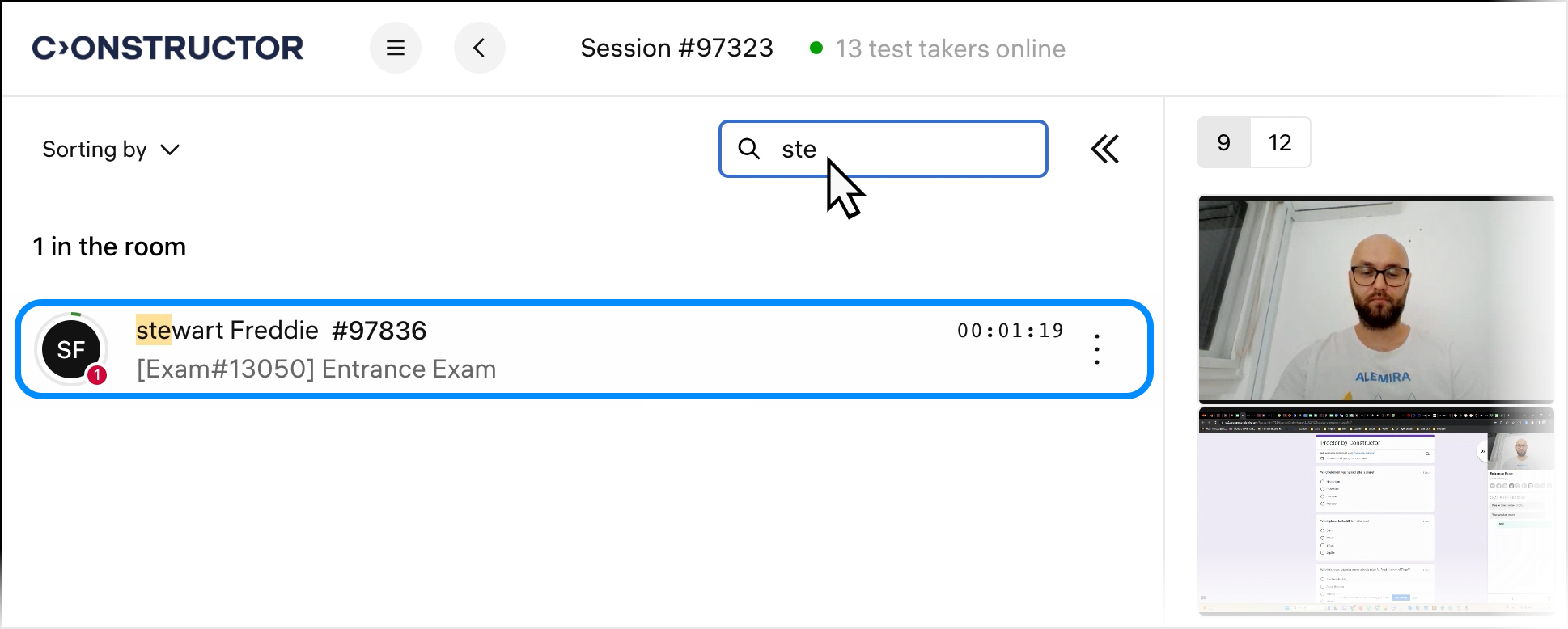Click the test taker ID #97836
Screen dimensions: 1568x629
pyautogui.click(x=379, y=330)
